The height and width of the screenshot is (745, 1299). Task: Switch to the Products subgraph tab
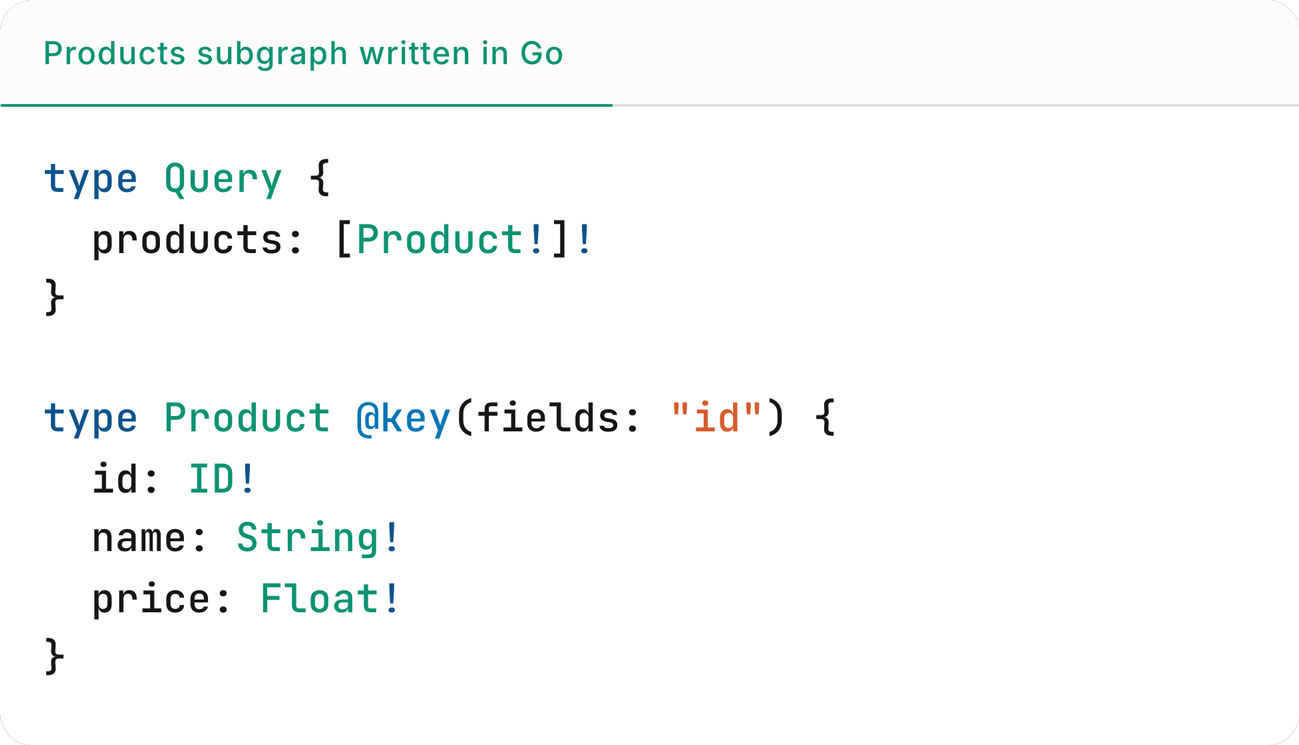pyautogui.click(x=302, y=54)
